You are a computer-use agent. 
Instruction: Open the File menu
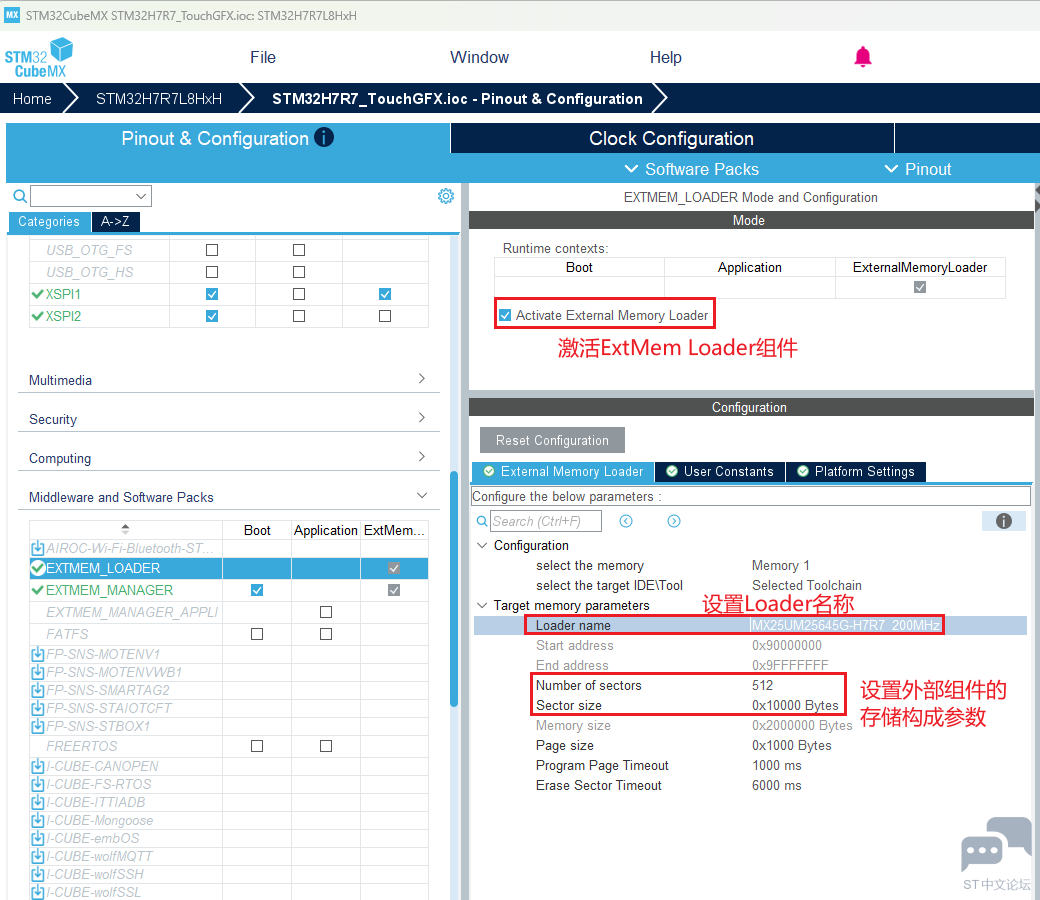pyautogui.click(x=263, y=58)
